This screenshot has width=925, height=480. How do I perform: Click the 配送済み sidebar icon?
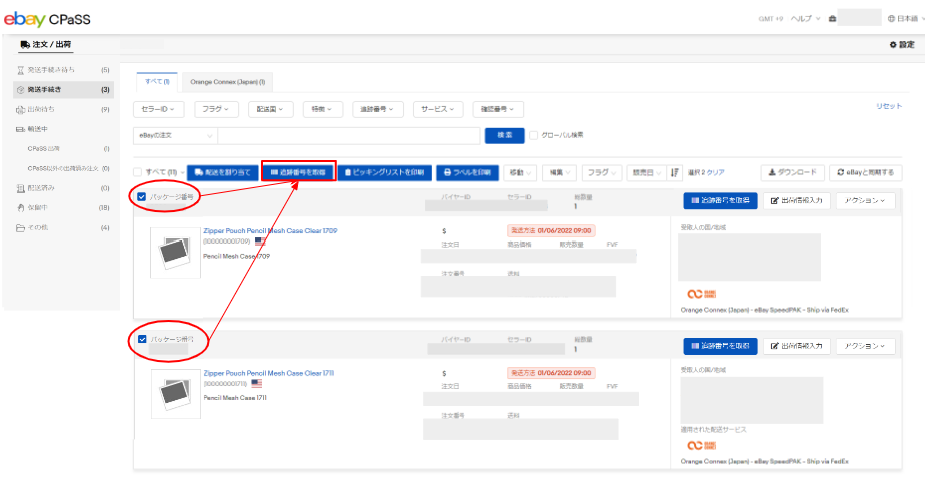(21, 188)
